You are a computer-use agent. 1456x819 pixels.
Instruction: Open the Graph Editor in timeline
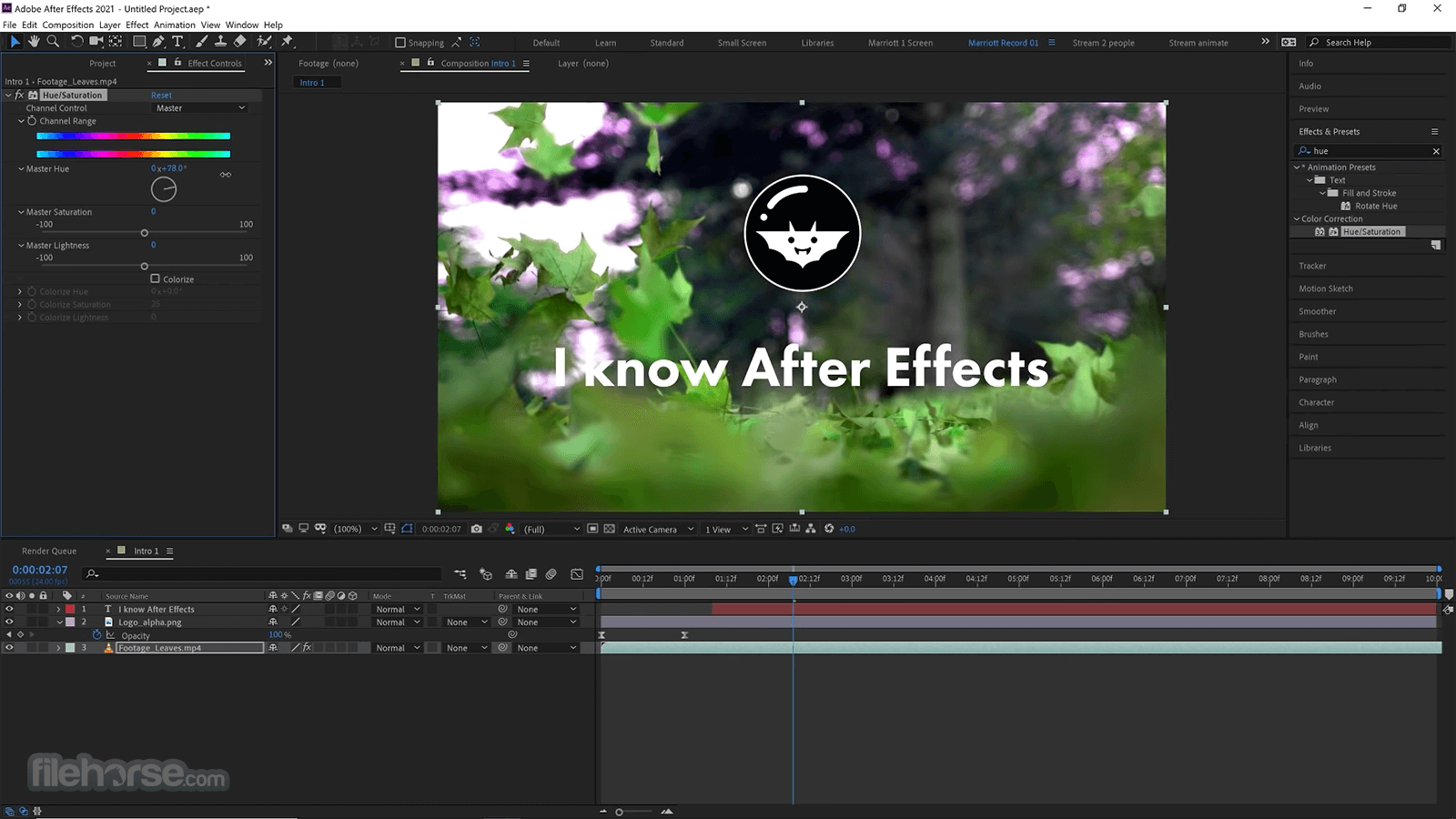point(577,574)
